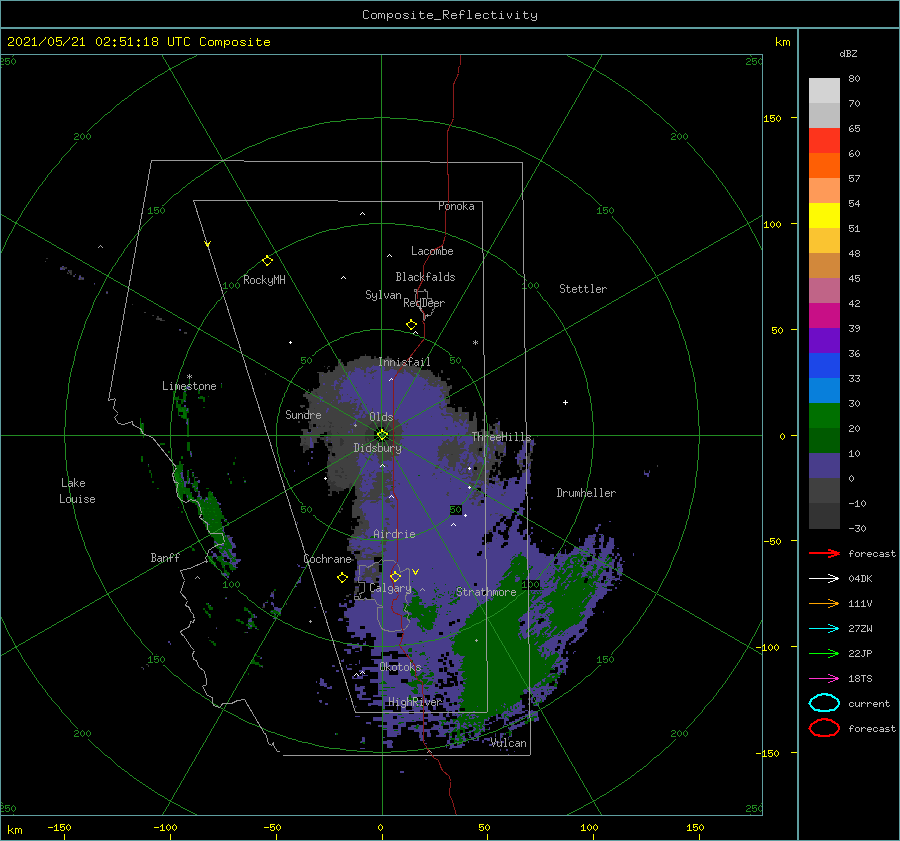Screen dimensions: 900x841
Task: Click the dBZ legend heading
Action: (x=848, y=53)
